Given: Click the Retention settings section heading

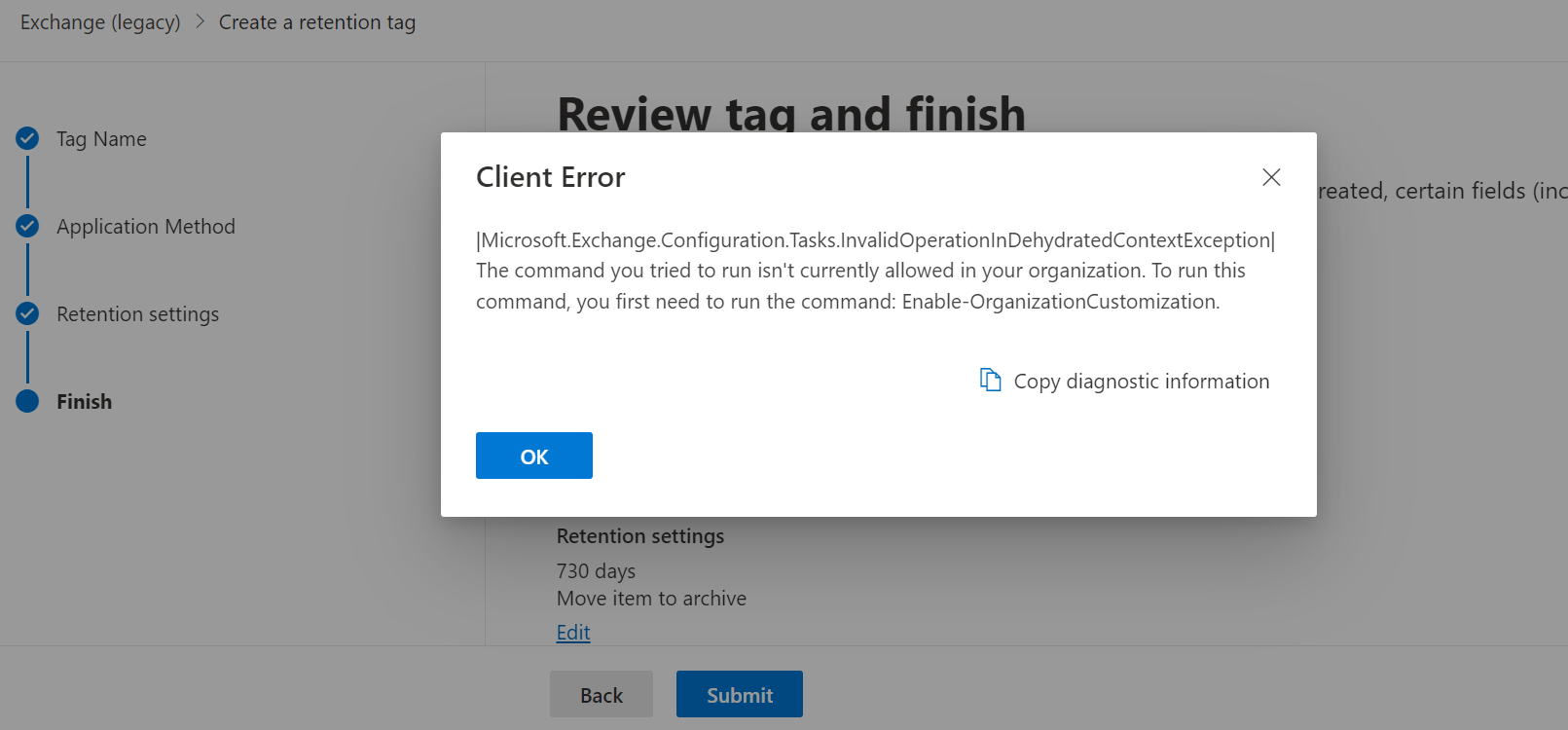Looking at the screenshot, I should (640, 536).
